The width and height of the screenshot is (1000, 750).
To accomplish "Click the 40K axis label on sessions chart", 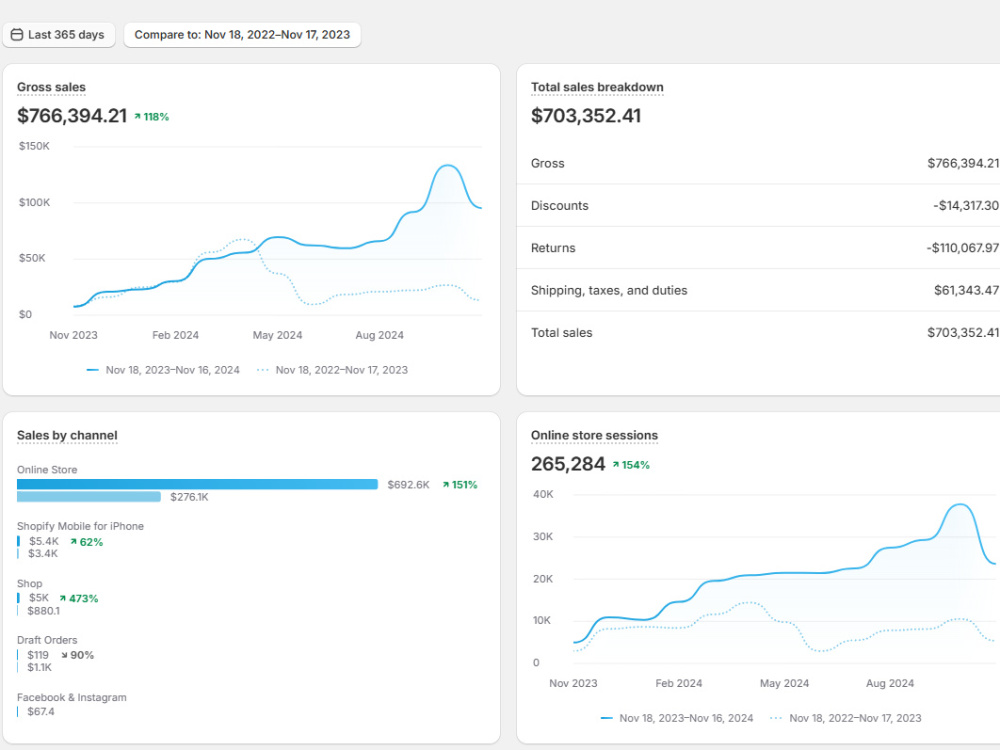I will (543, 494).
